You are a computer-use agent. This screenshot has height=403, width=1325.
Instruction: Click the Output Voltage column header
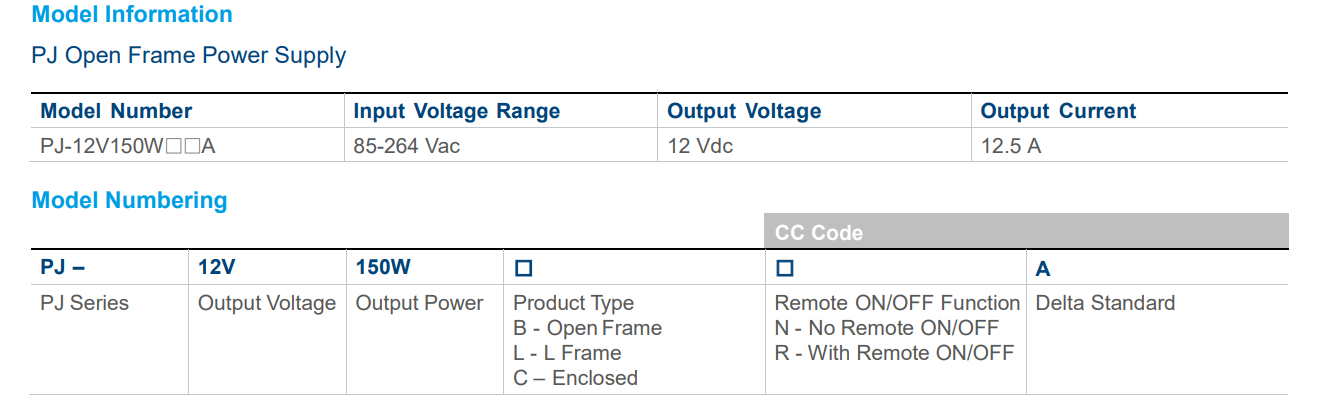[744, 111]
